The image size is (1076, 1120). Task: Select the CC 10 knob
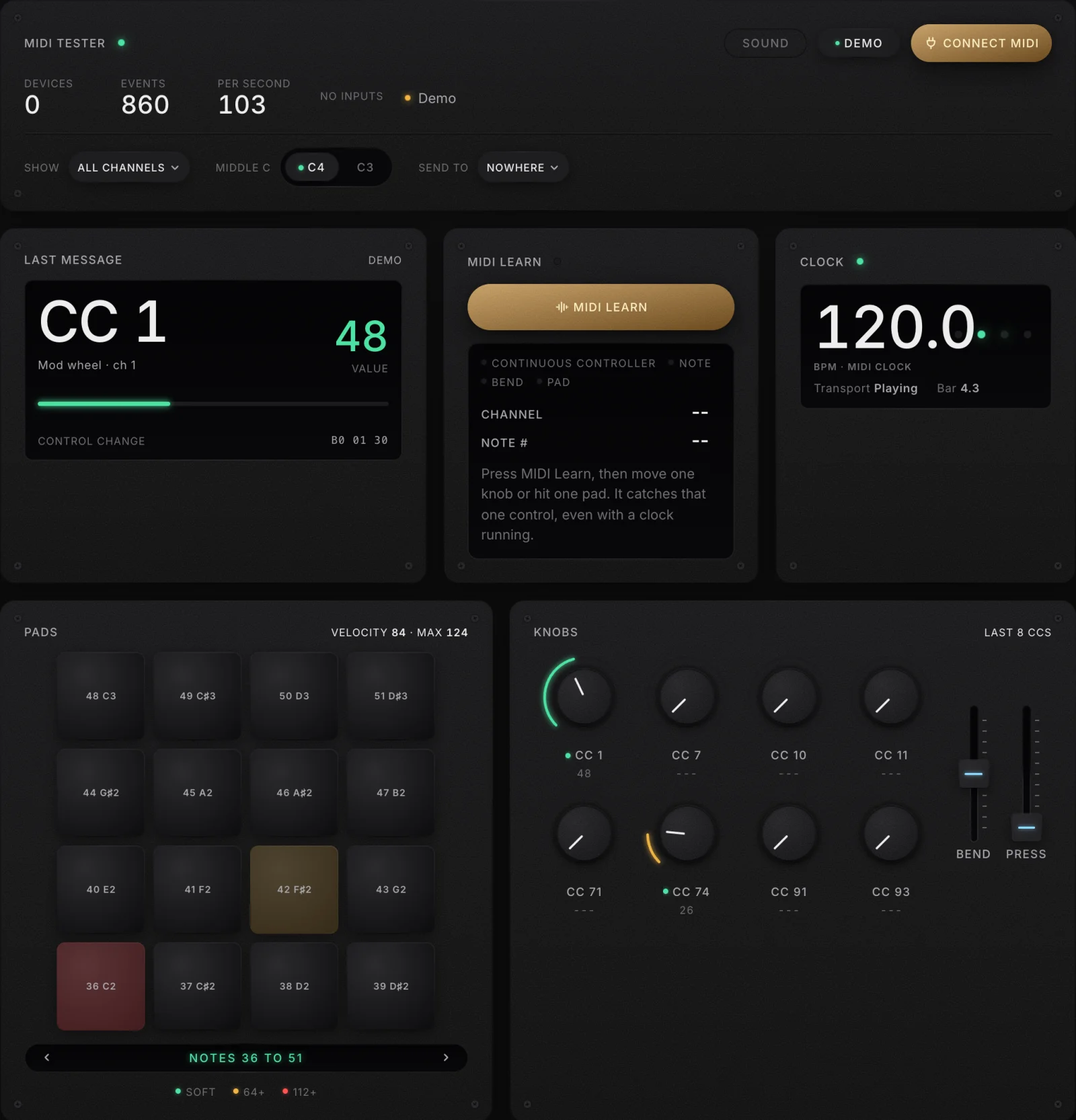coord(789,696)
